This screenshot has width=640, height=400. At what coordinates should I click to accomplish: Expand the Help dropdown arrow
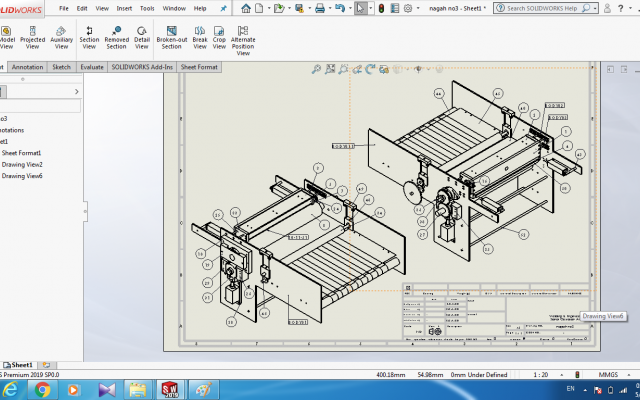(x=631, y=8)
